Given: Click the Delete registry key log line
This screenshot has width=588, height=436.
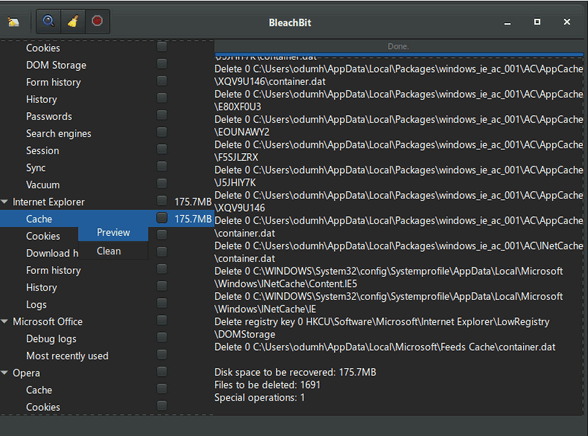Looking at the screenshot, I should click(382, 328).
